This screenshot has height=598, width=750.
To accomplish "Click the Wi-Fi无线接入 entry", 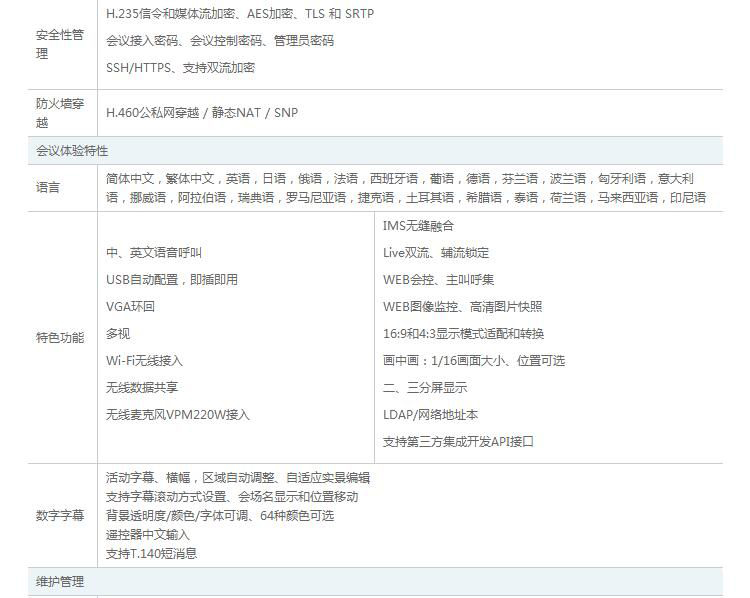I will pyautogui.click(x=145, y=361).
